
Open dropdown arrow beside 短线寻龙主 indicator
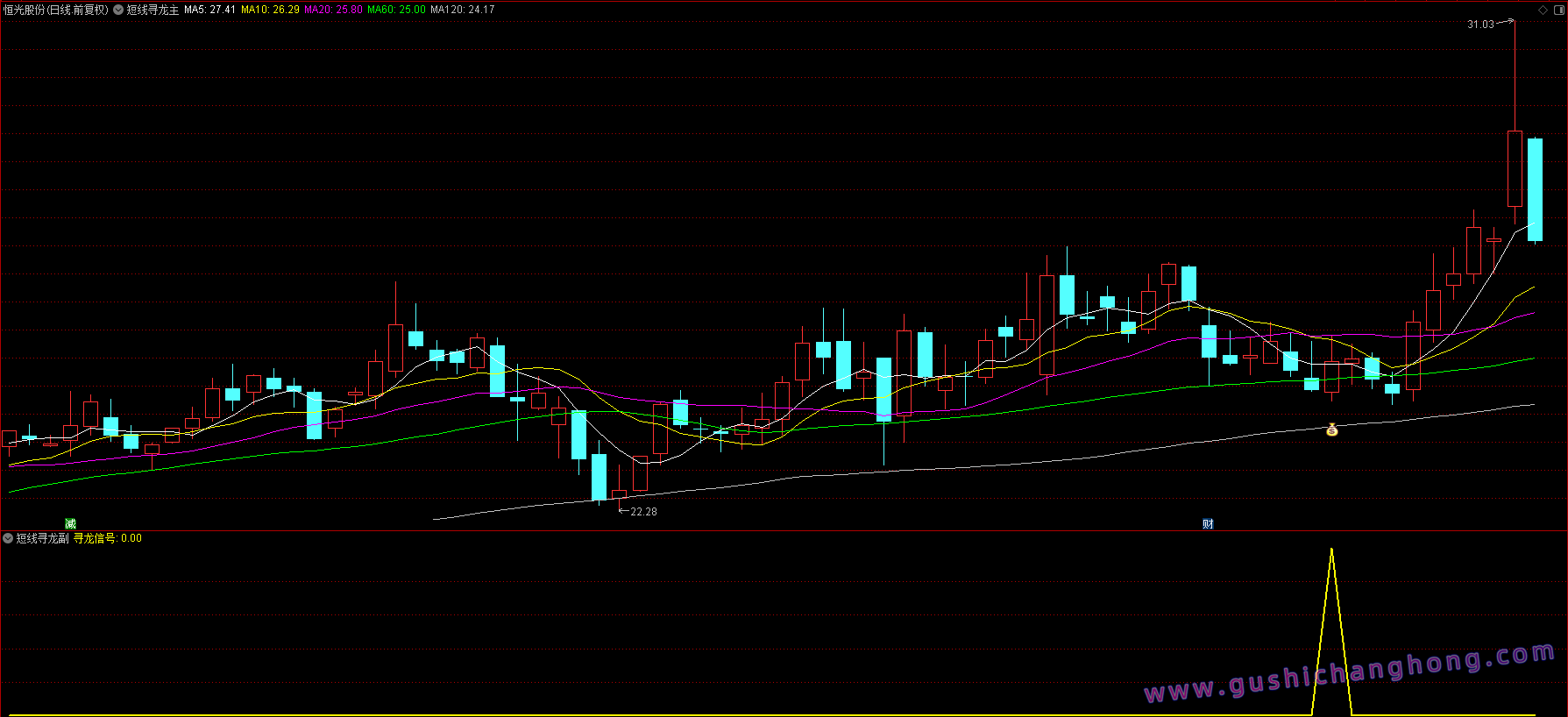118,10
